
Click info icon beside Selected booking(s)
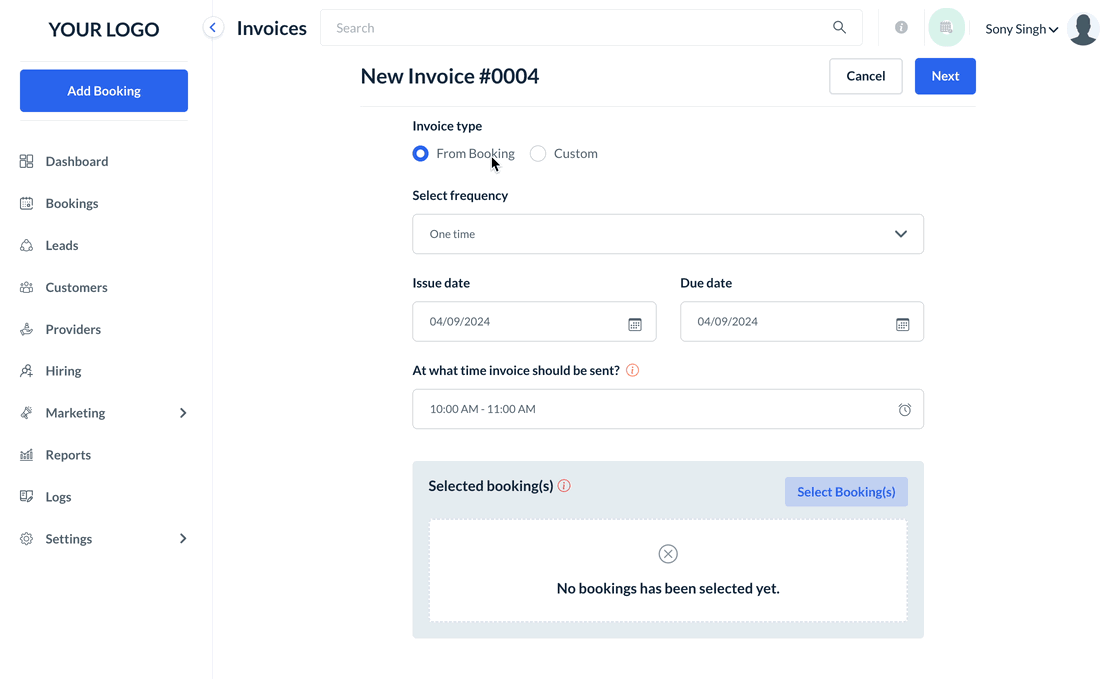pos(564,486)
